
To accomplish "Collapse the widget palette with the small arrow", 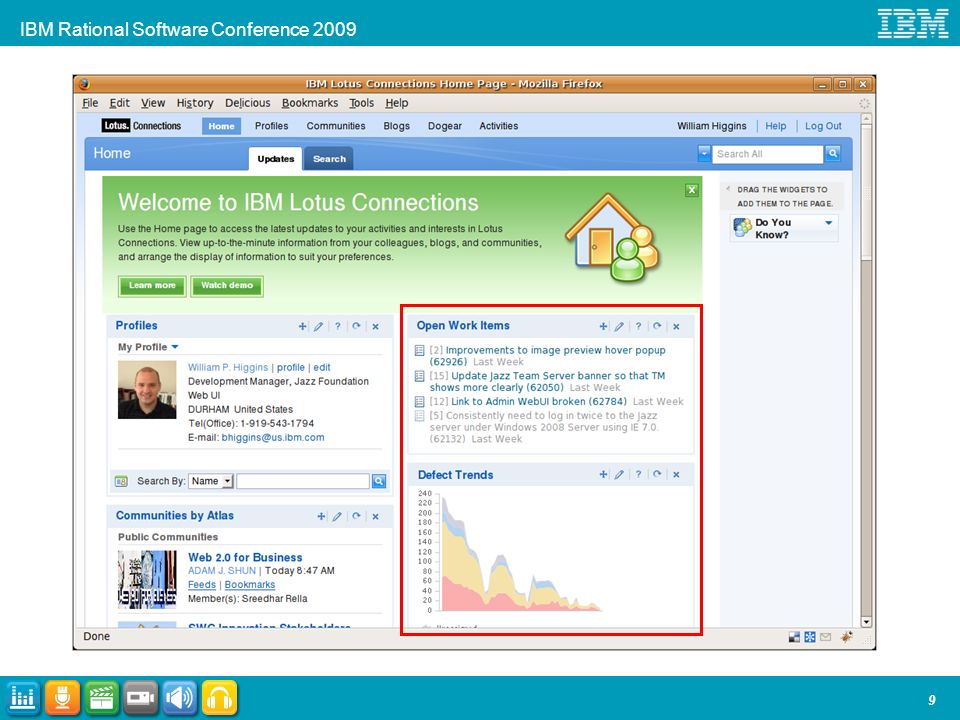I will click(x=728, y=189).
